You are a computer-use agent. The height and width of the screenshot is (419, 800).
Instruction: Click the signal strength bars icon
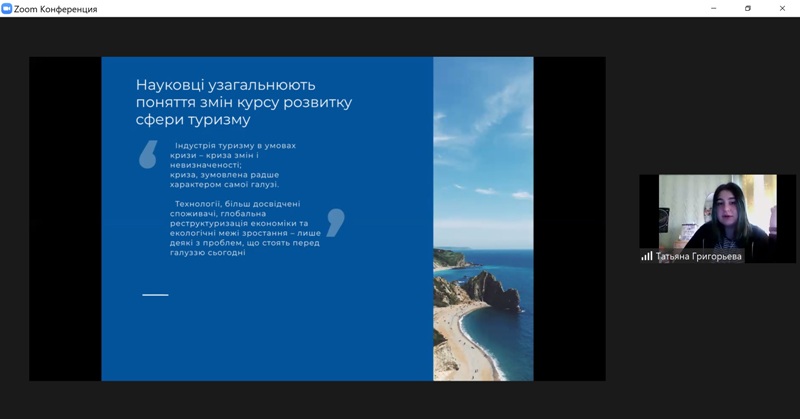[647, 256]
